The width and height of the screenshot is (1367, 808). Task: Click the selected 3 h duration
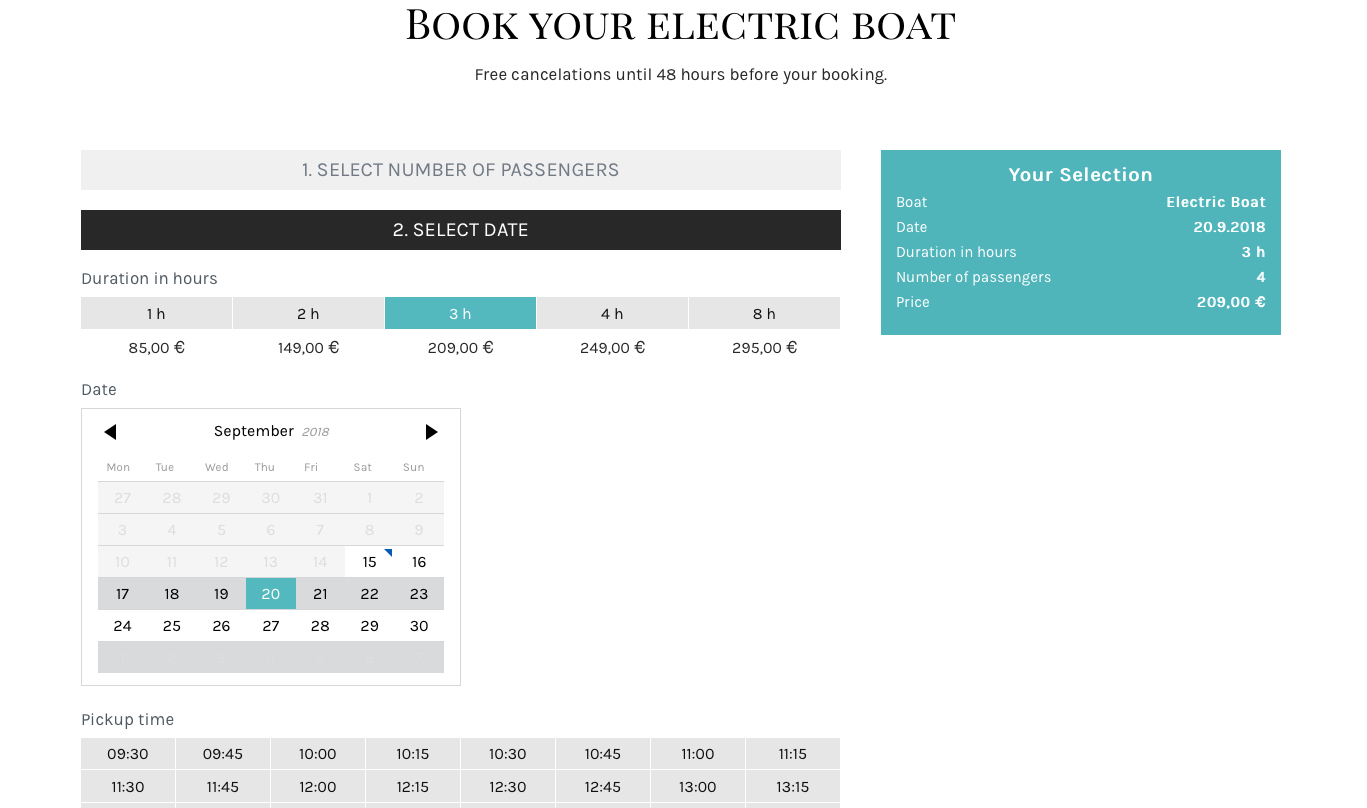tap(460, 313)
